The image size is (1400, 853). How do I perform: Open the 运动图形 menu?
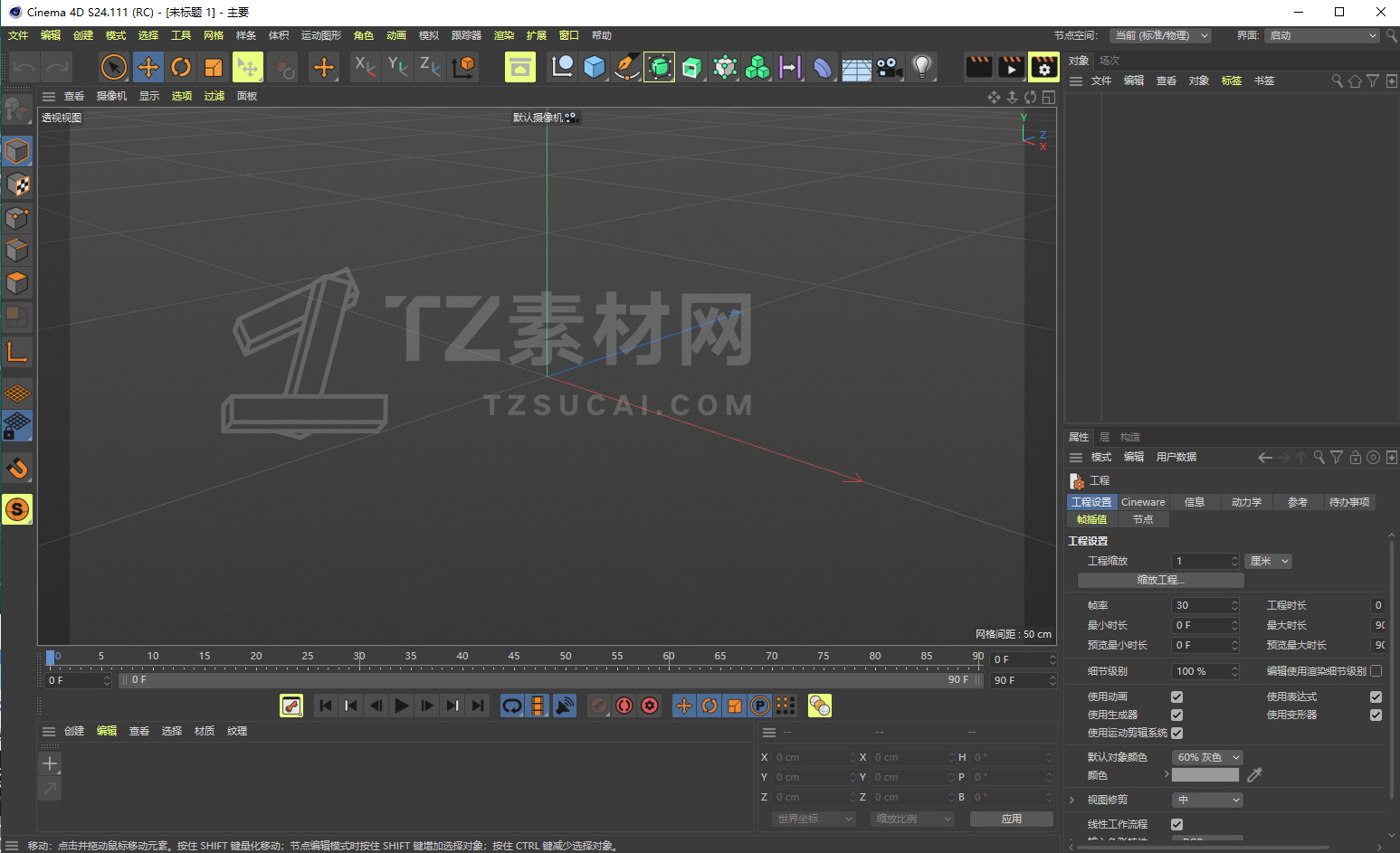point(321,35)
